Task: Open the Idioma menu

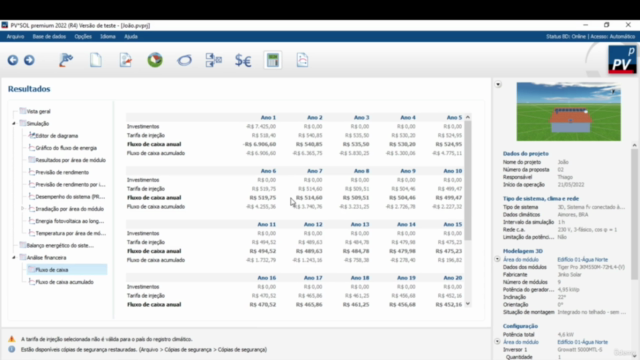Action: point(108,37)
